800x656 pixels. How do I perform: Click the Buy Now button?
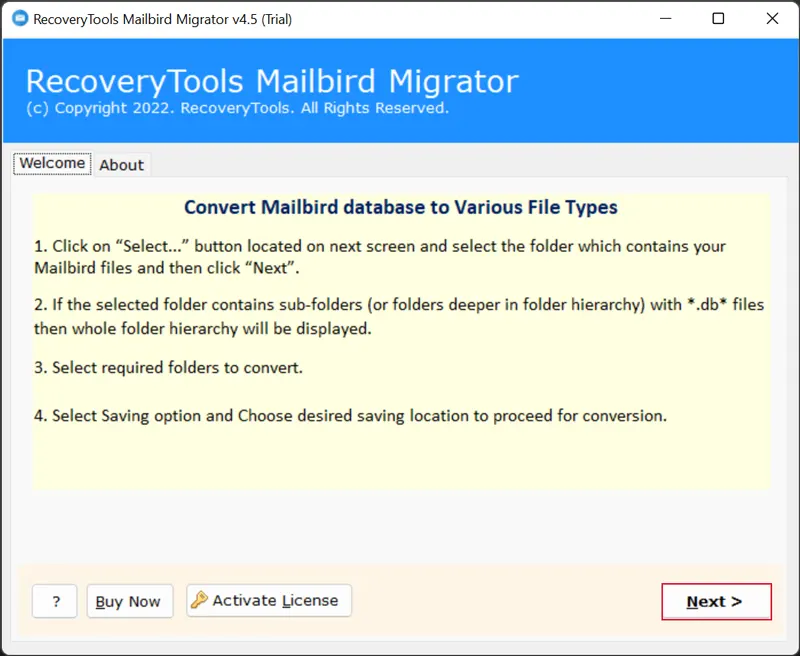129,601
